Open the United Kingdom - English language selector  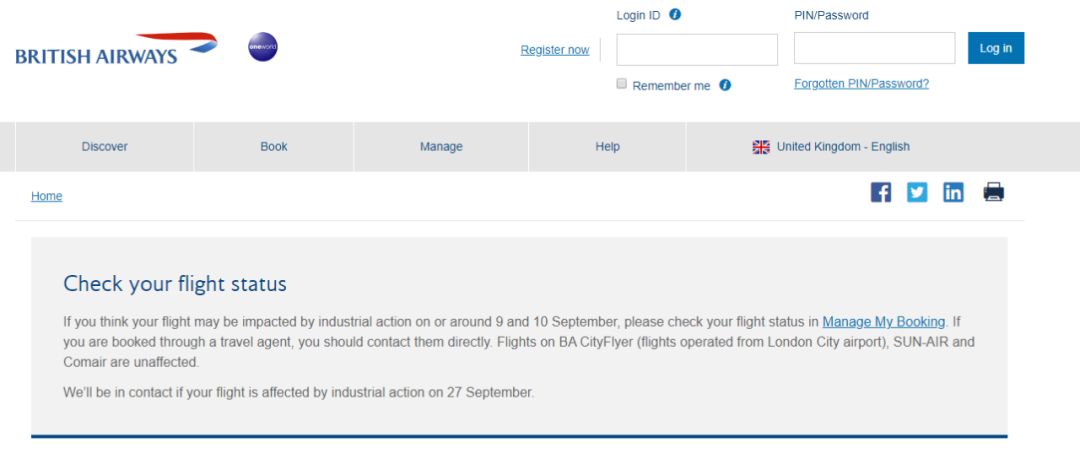pos(831,147)
